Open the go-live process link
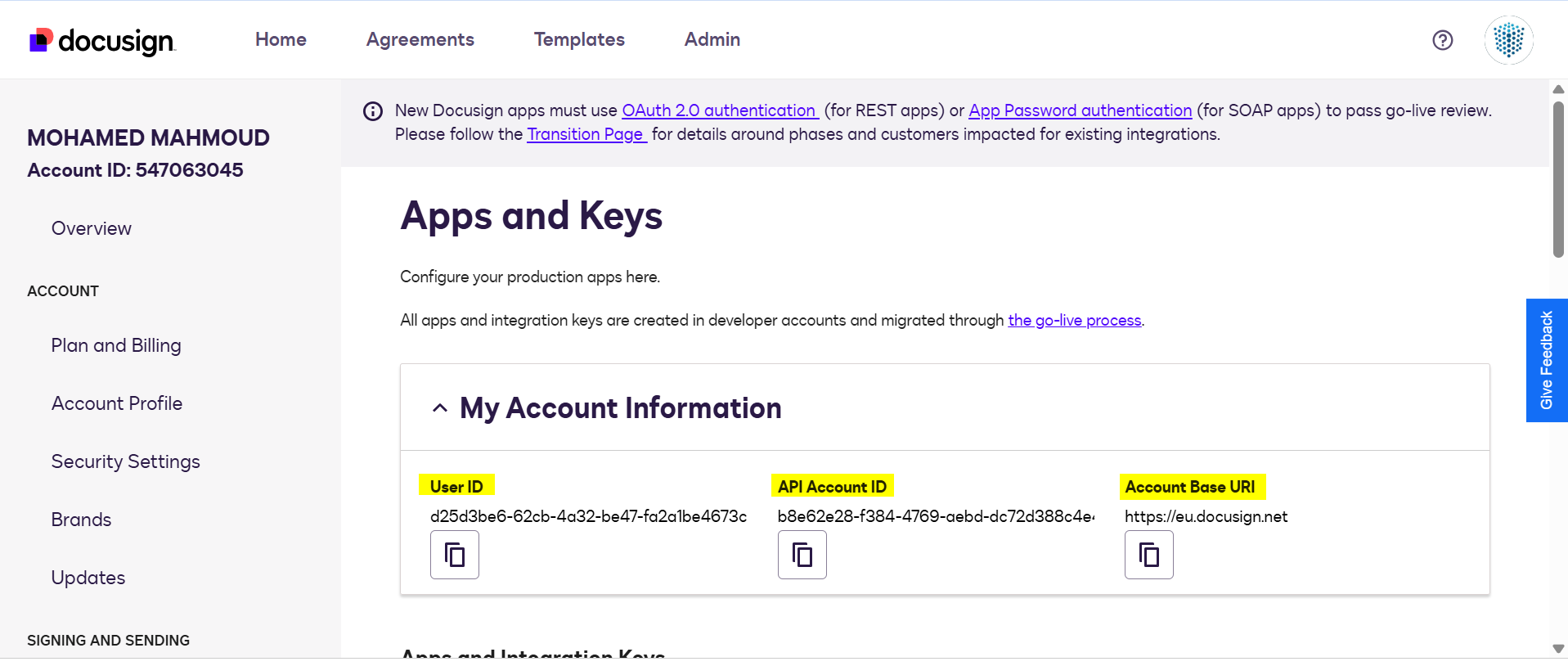Screen dimensions: 1568x666 [1075, 320]
